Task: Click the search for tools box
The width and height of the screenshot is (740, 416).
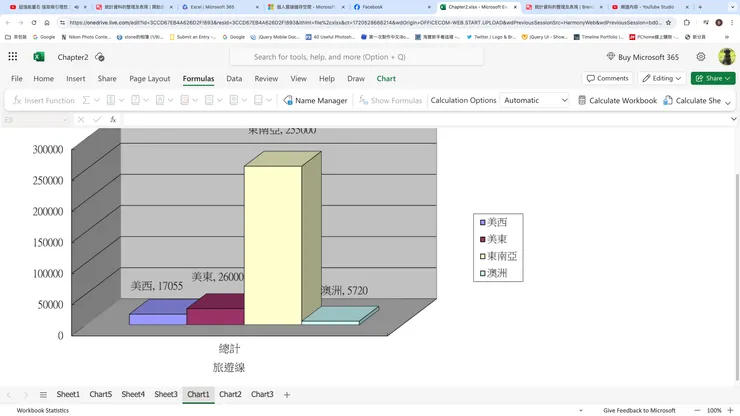Action: (x=356, y=57)
